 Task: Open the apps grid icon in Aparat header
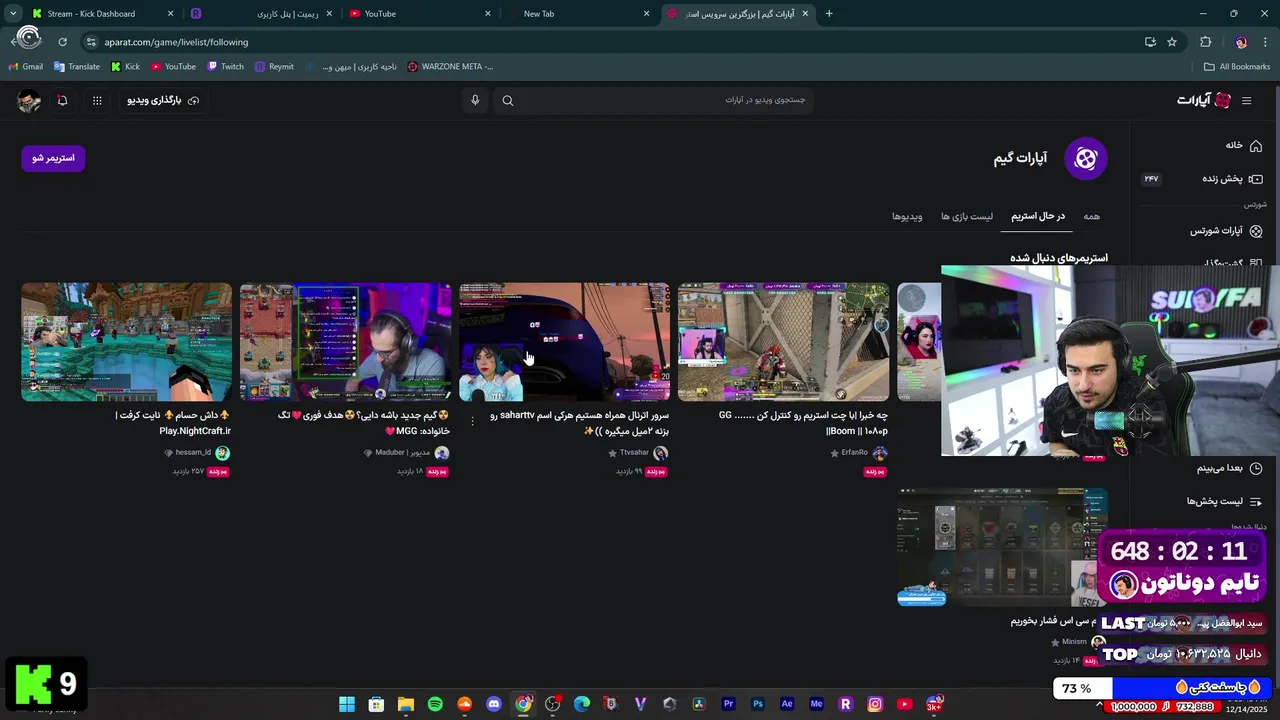[97, 100]
